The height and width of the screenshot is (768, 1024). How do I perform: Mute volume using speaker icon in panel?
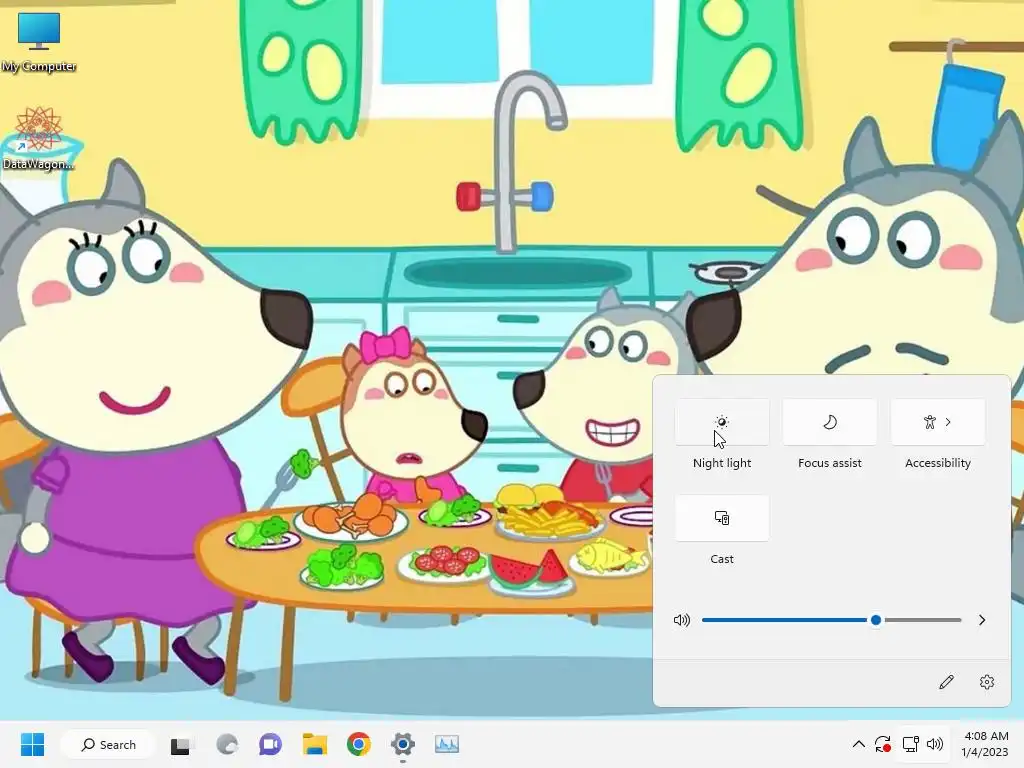click(x=681, y=620)
